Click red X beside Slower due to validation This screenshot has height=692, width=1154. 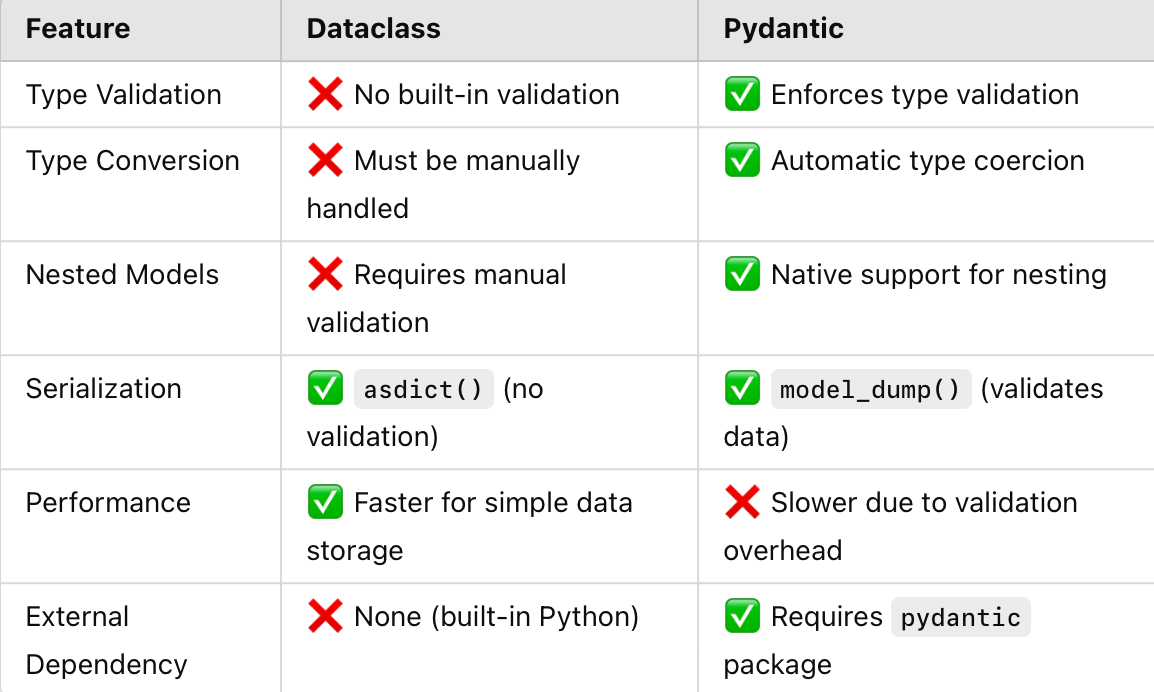[742, 503]
